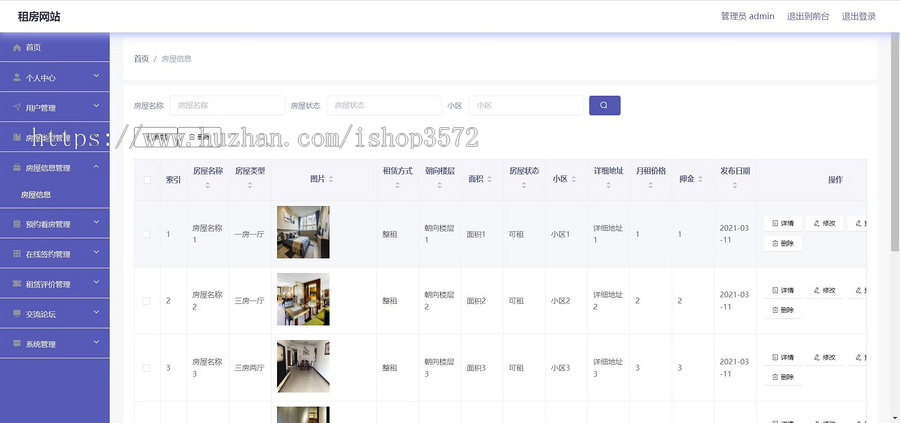Expand the 个人中心 chevron

96,76
